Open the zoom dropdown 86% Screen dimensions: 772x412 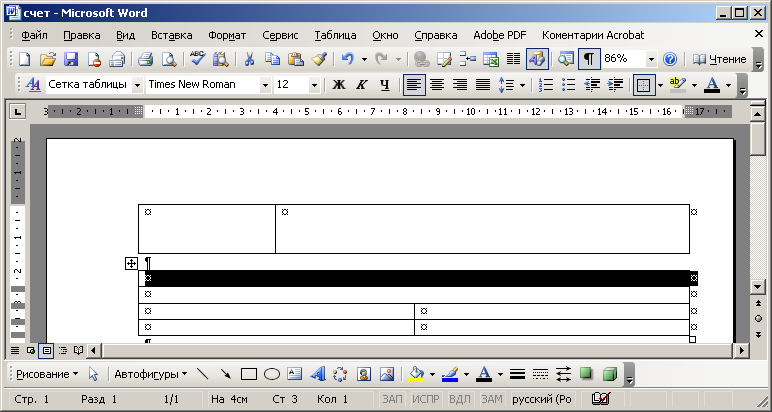tap(651, 60)
